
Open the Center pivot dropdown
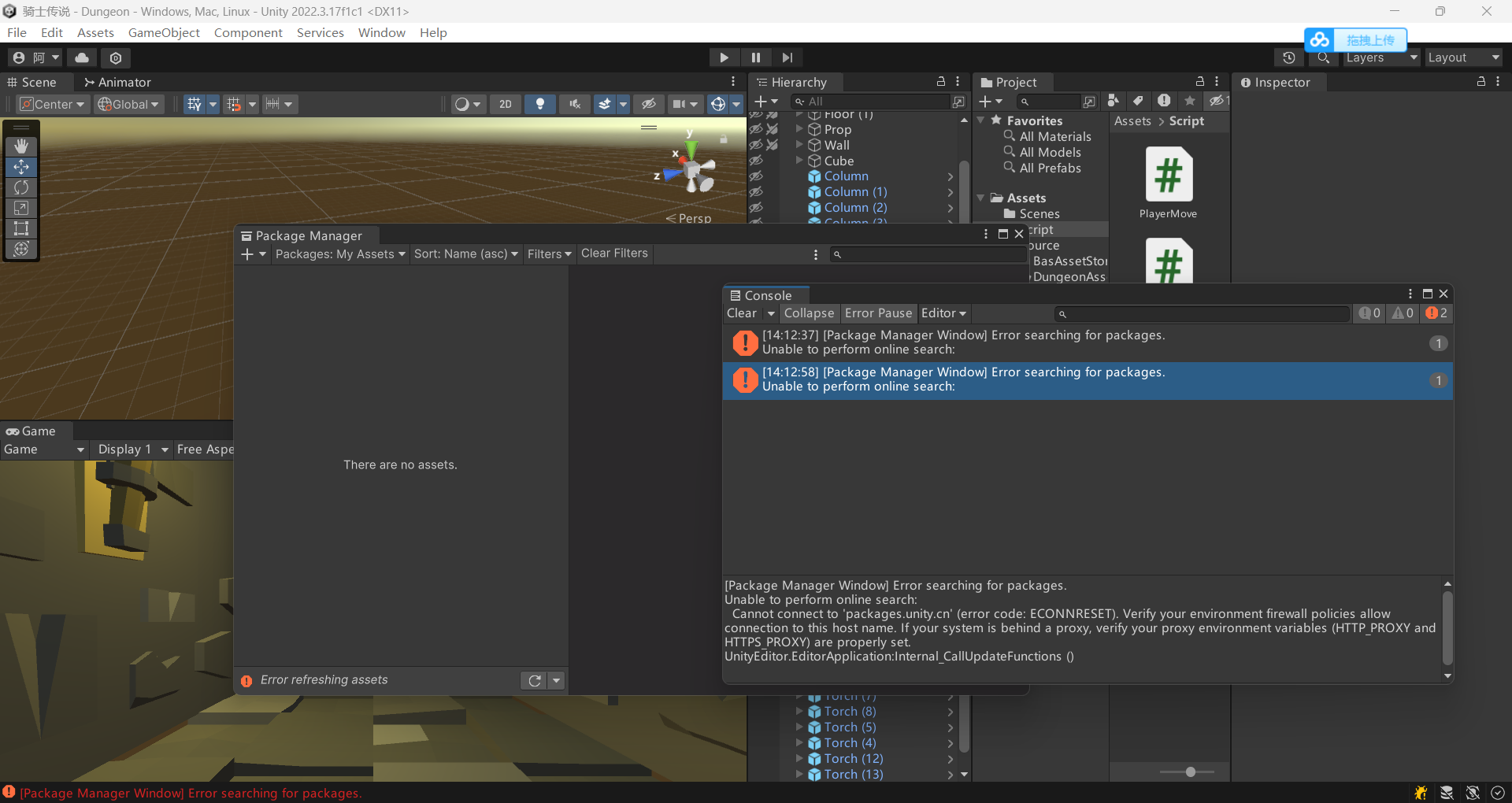point(53,104)
